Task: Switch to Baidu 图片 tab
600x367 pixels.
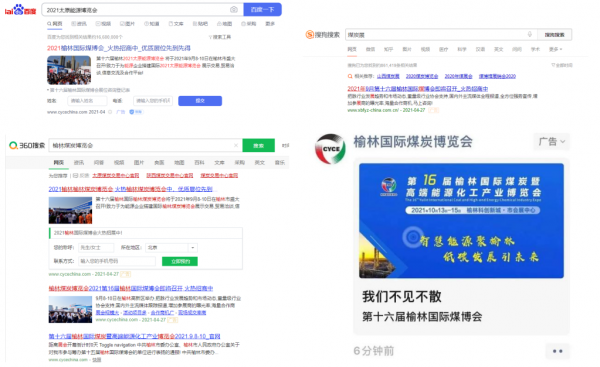Action: [x=127, y=24]
